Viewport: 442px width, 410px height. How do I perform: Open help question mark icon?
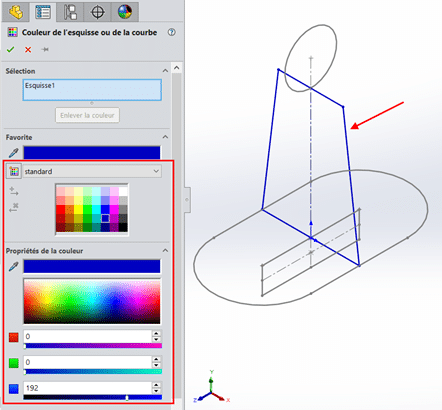172,32
